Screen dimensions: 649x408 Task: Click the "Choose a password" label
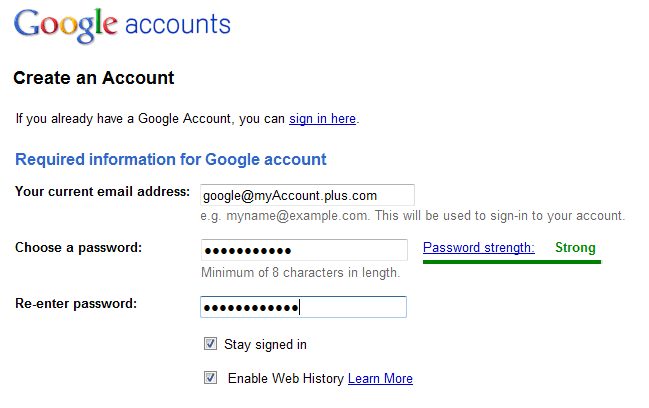pos(79,248)
